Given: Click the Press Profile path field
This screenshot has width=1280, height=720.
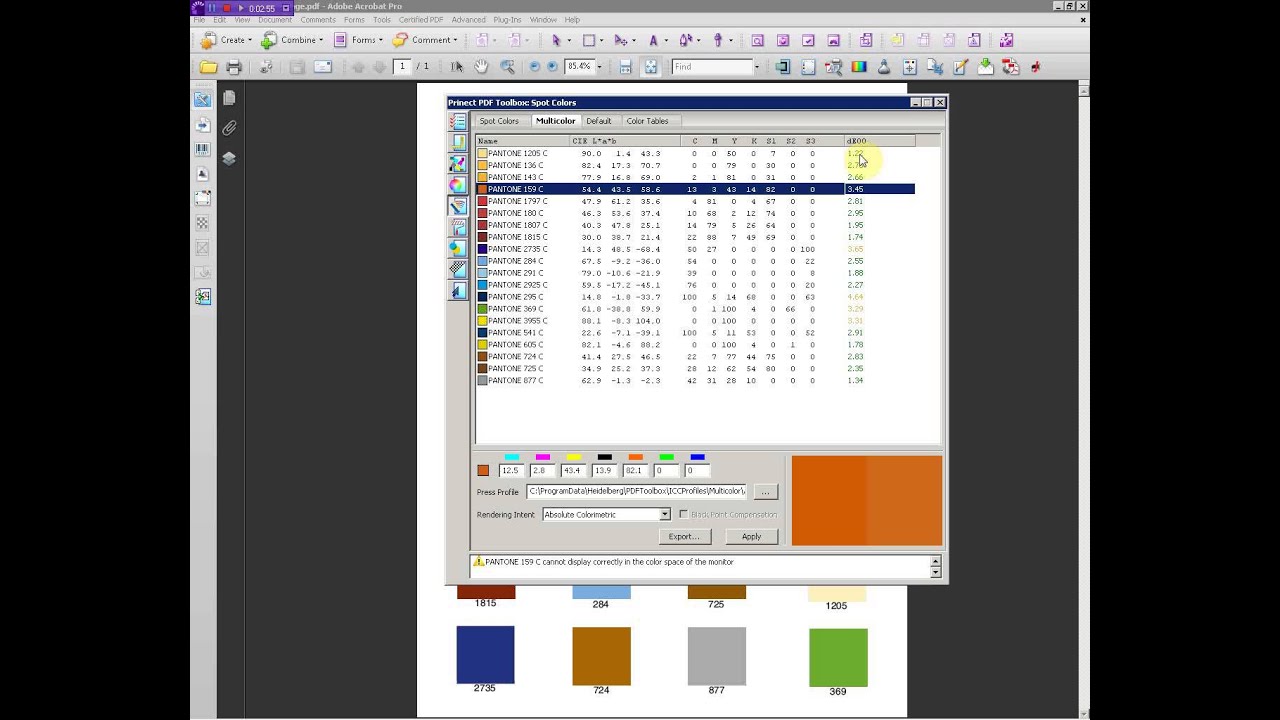Looking at the screenshot, I should (x=636, y=492).
